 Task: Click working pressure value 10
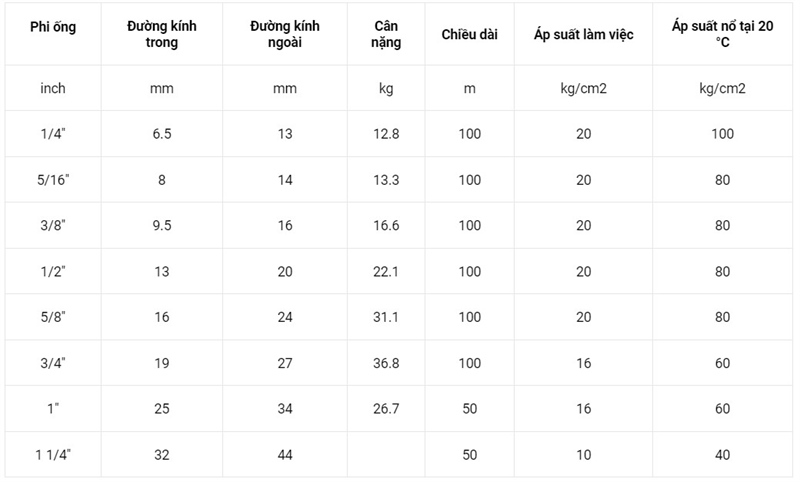[584, 455]
